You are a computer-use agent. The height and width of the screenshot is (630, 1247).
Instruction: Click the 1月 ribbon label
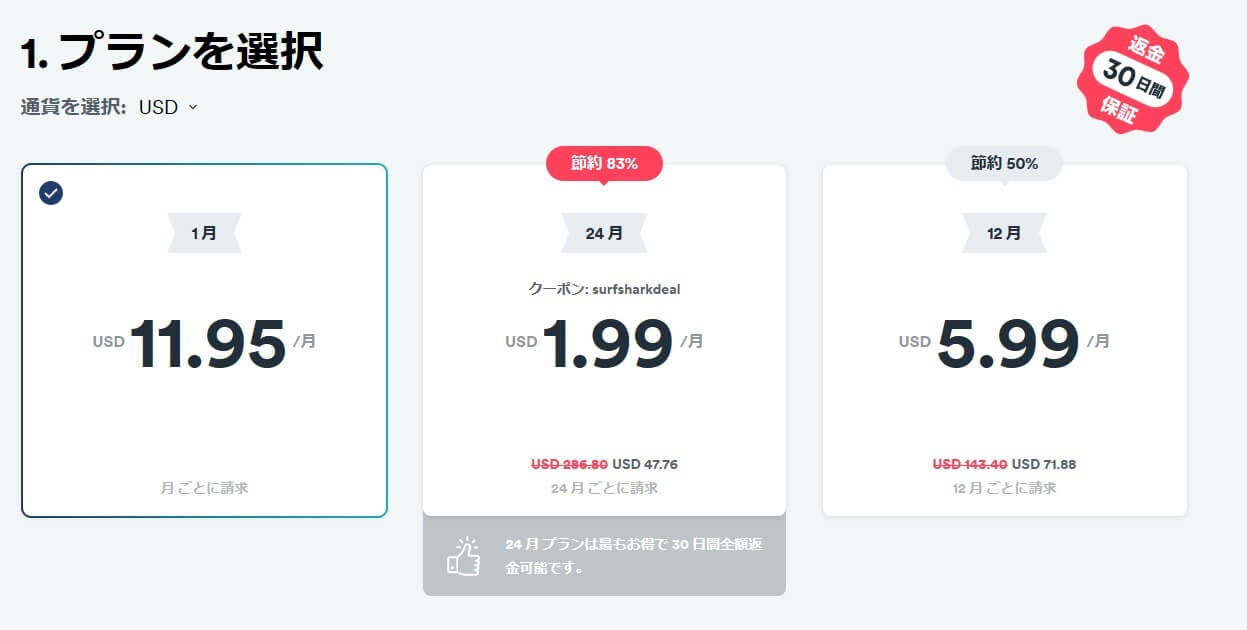pyautogui.click(x=204, y=233)
